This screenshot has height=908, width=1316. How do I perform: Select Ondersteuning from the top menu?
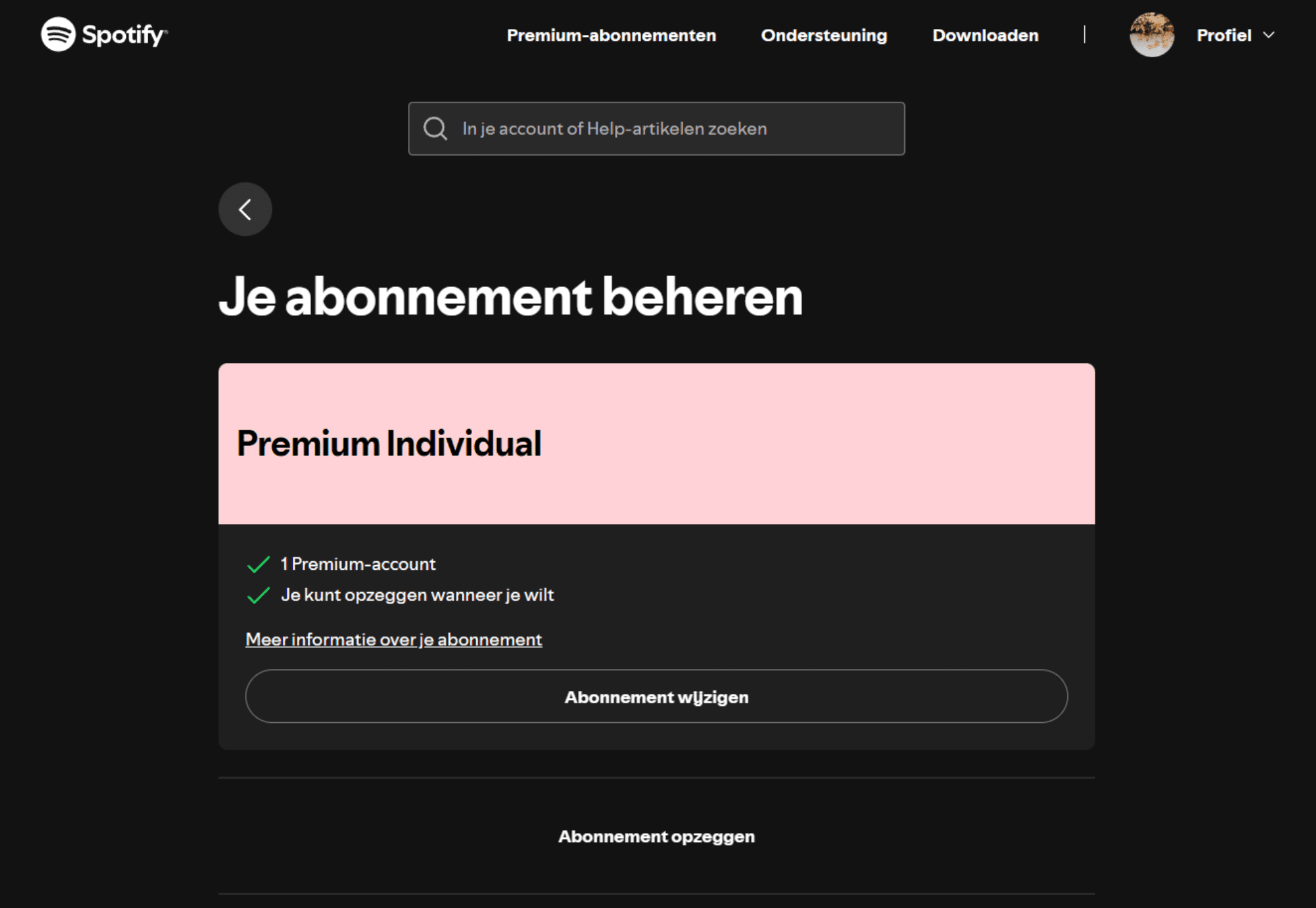point(824,35)
